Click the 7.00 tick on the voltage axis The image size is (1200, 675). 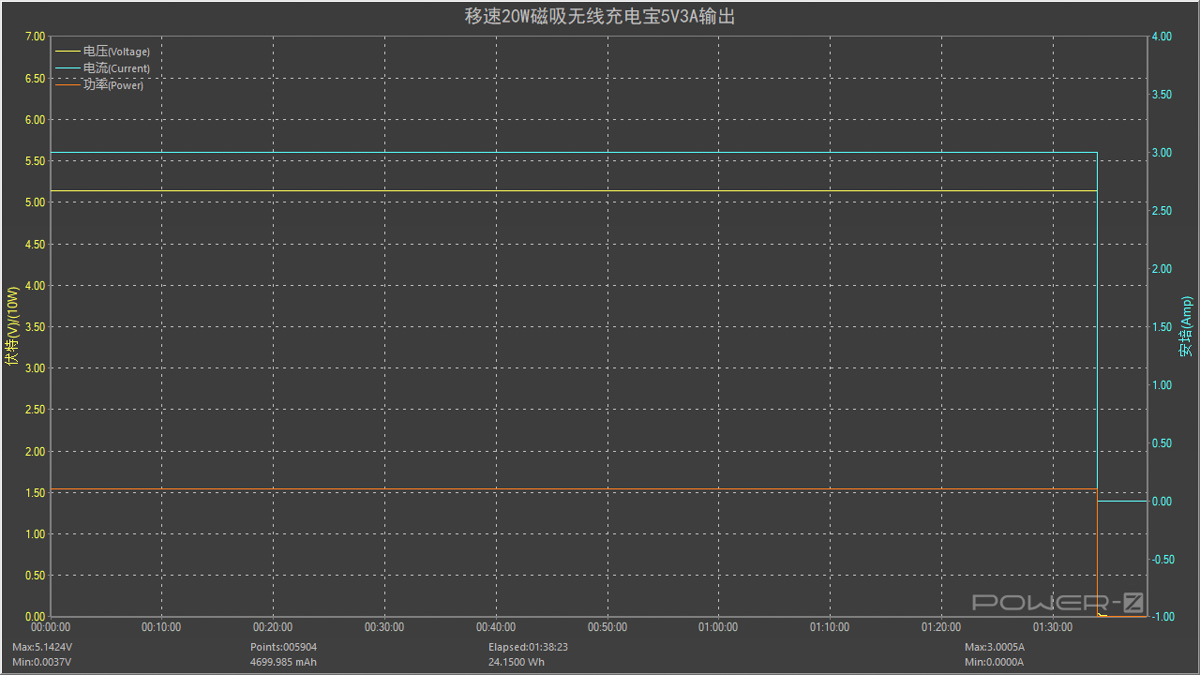(34, 37)
